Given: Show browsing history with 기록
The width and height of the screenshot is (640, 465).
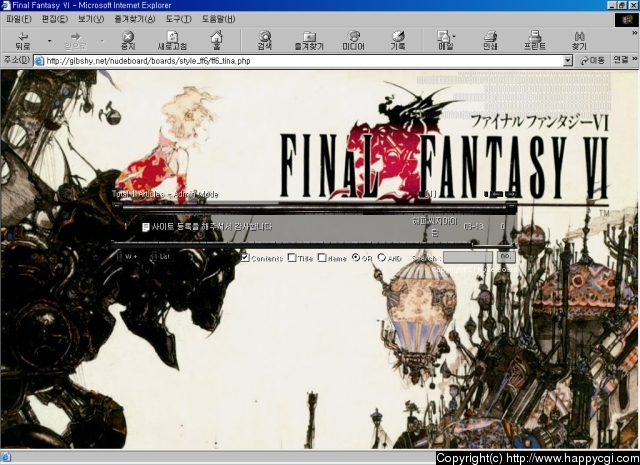Looking at the screenshot, I should click(398, 41).
